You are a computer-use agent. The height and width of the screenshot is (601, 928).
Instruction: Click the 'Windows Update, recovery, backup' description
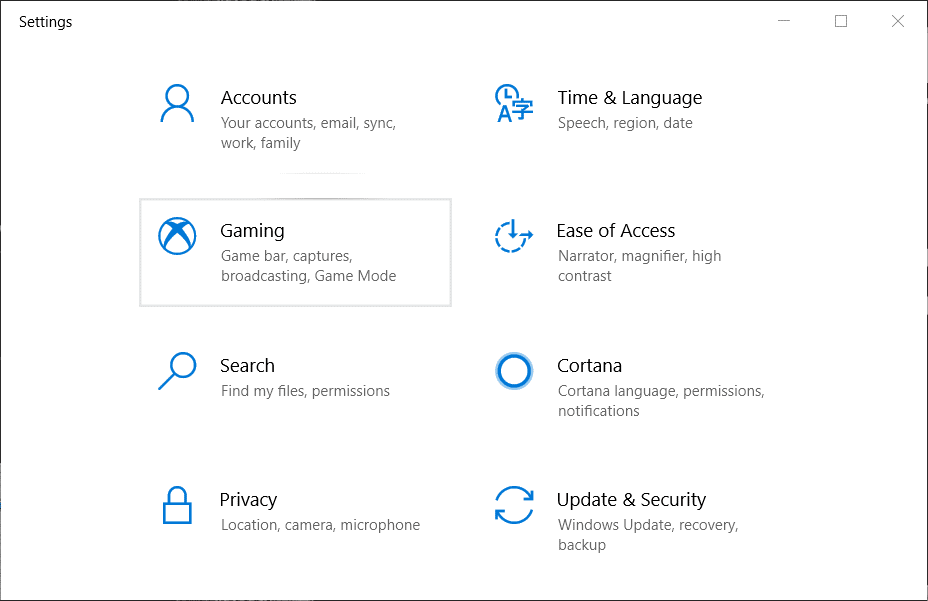pyautogui.click(x=647, y=535)
